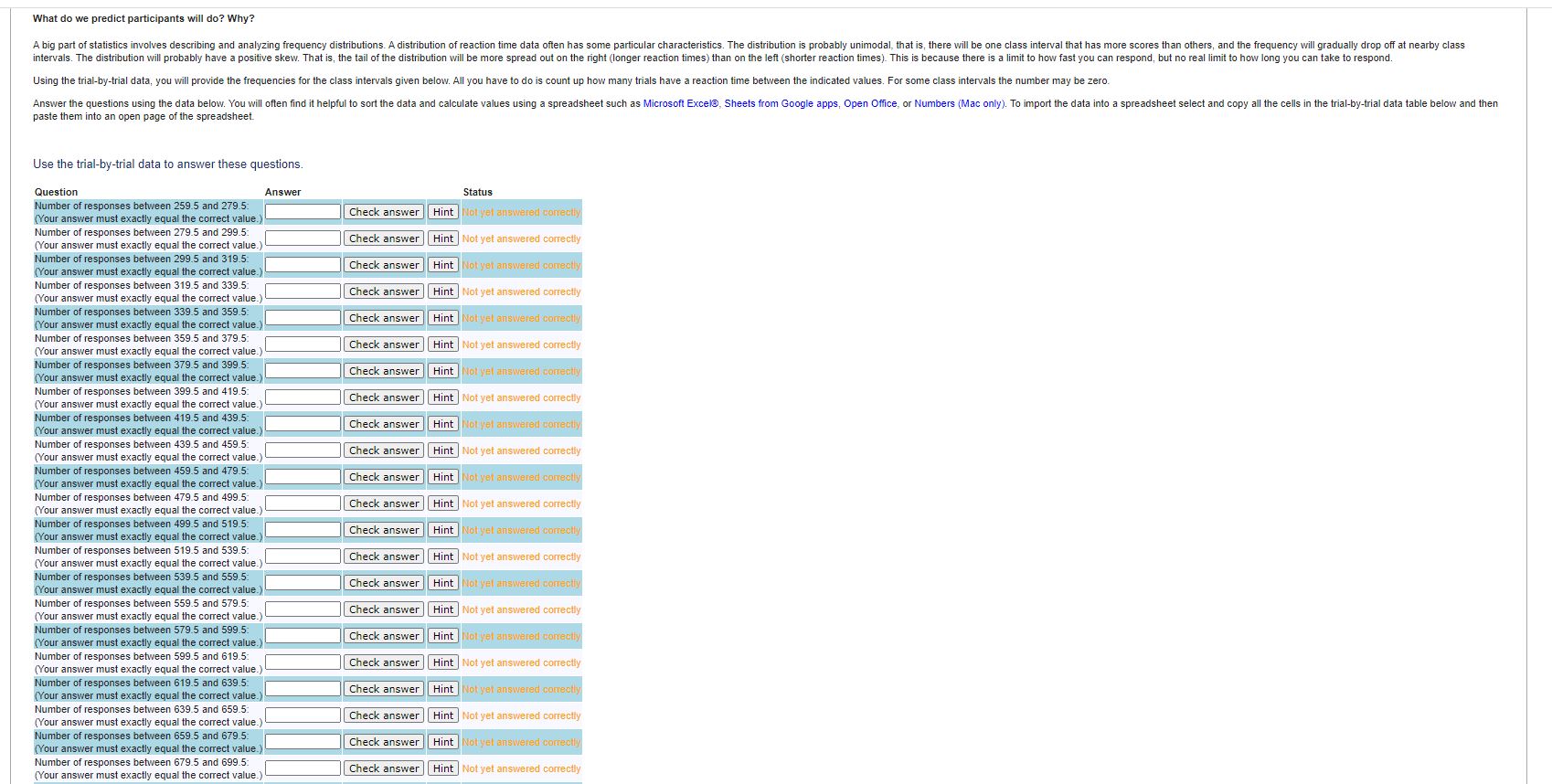Open the Open Office link
The image size is (1552, 784).
870,103
